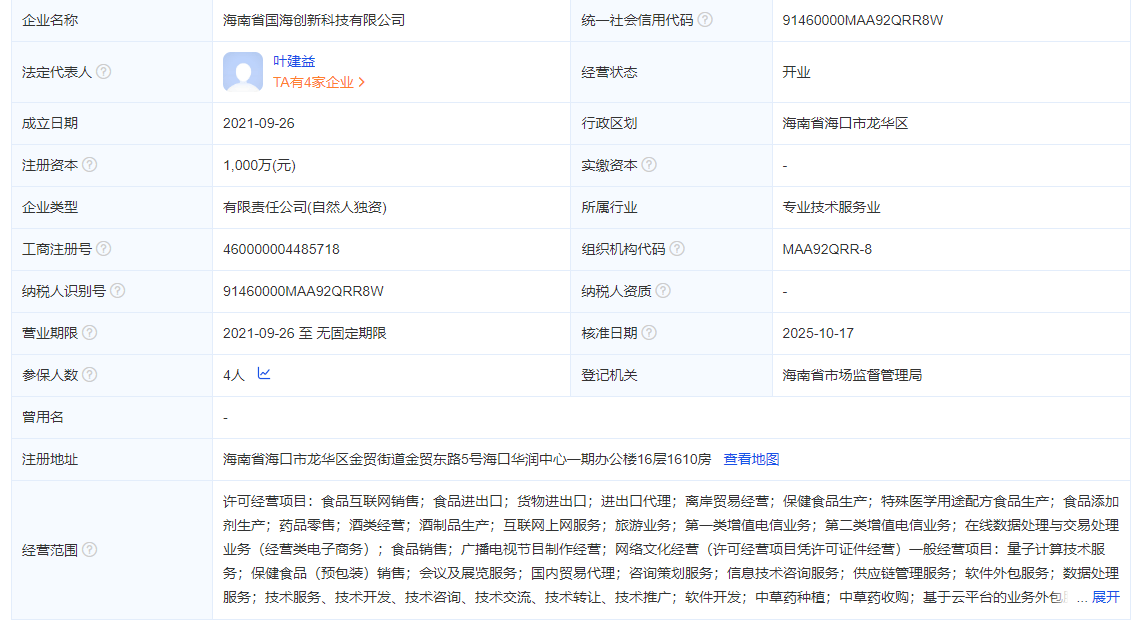Click the legal representative avatar image
Image resolution: width=1133 pixels, height=637 pixels.
click(243, 72)
